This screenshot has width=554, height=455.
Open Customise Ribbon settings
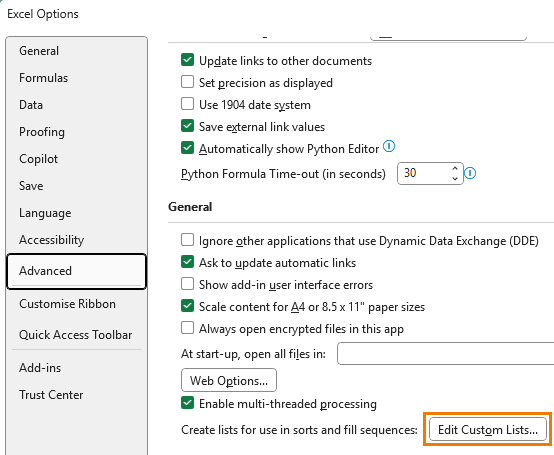pos(77,304)
